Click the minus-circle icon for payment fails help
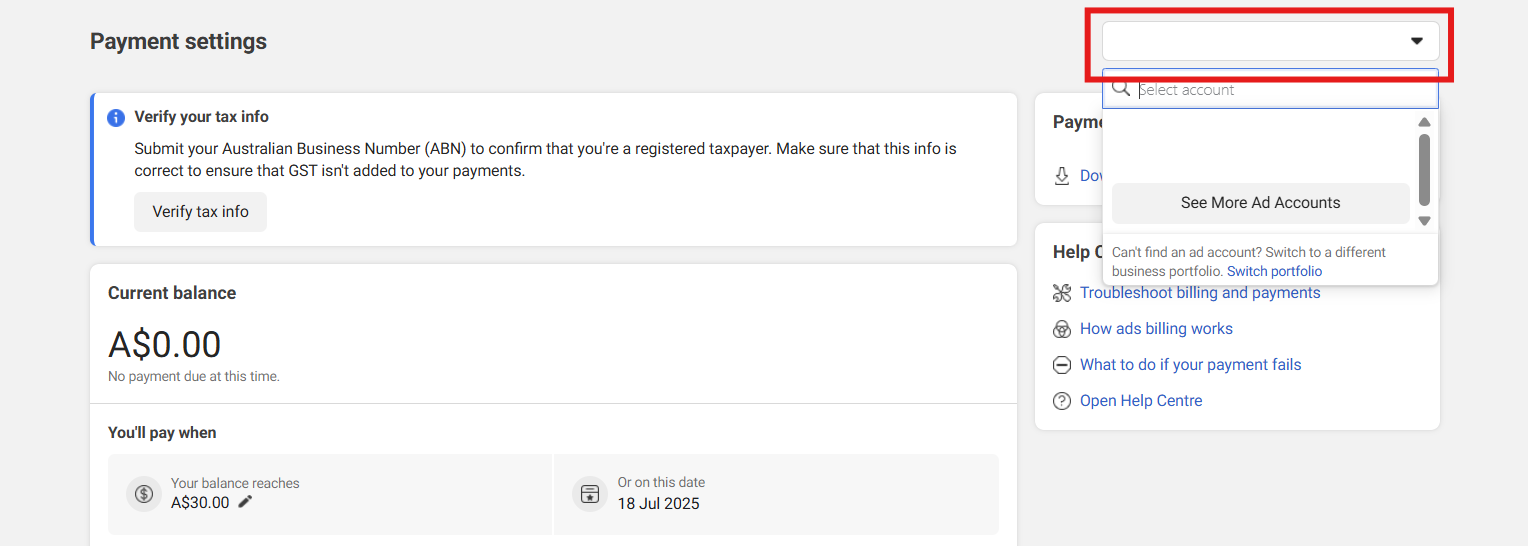Screen dimensions: 1528x546 (1062, 365)
